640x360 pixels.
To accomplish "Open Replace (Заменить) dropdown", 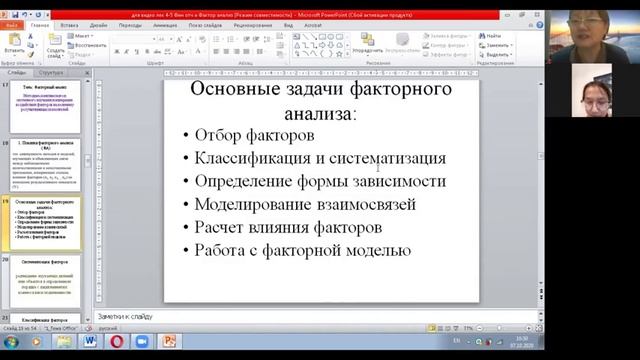I will [x=496, y=45].
